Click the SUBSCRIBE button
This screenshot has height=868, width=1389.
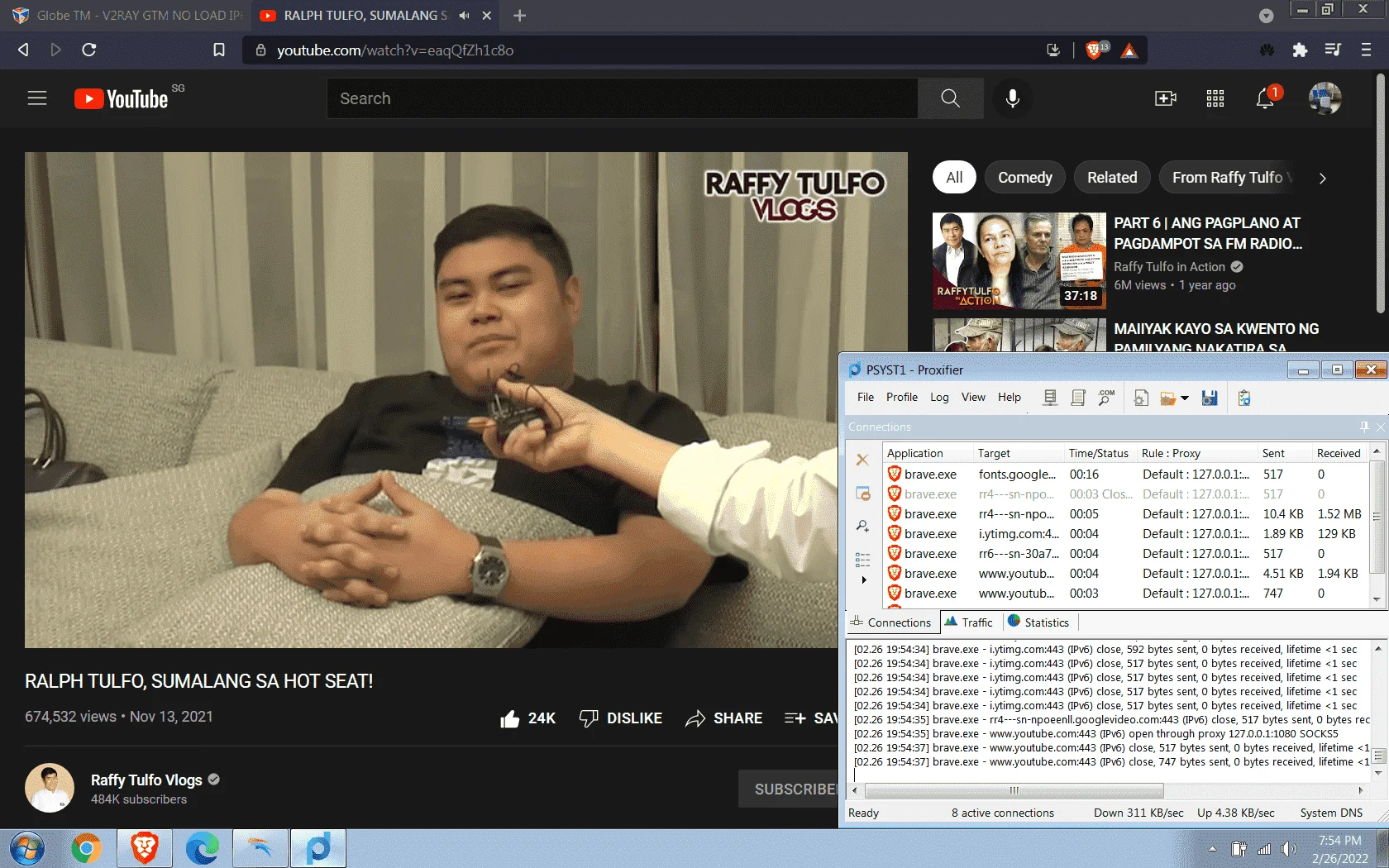pyautogui.click(x=788, y=789)
